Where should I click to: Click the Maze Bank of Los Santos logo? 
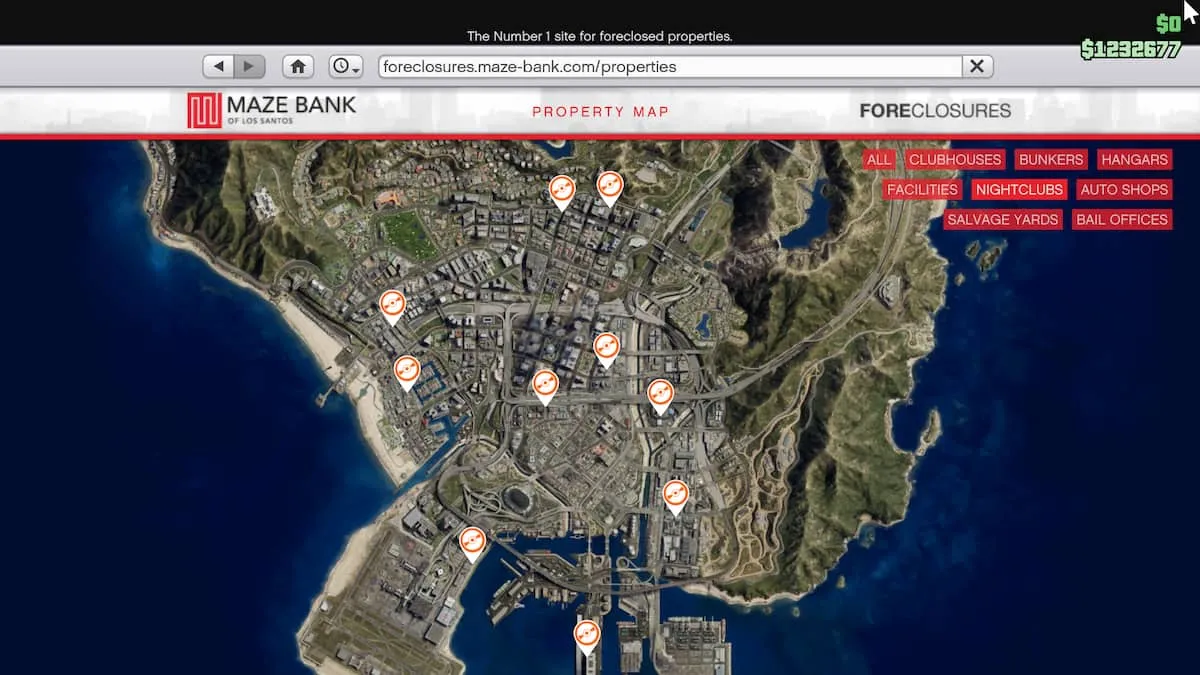point(271,110)
